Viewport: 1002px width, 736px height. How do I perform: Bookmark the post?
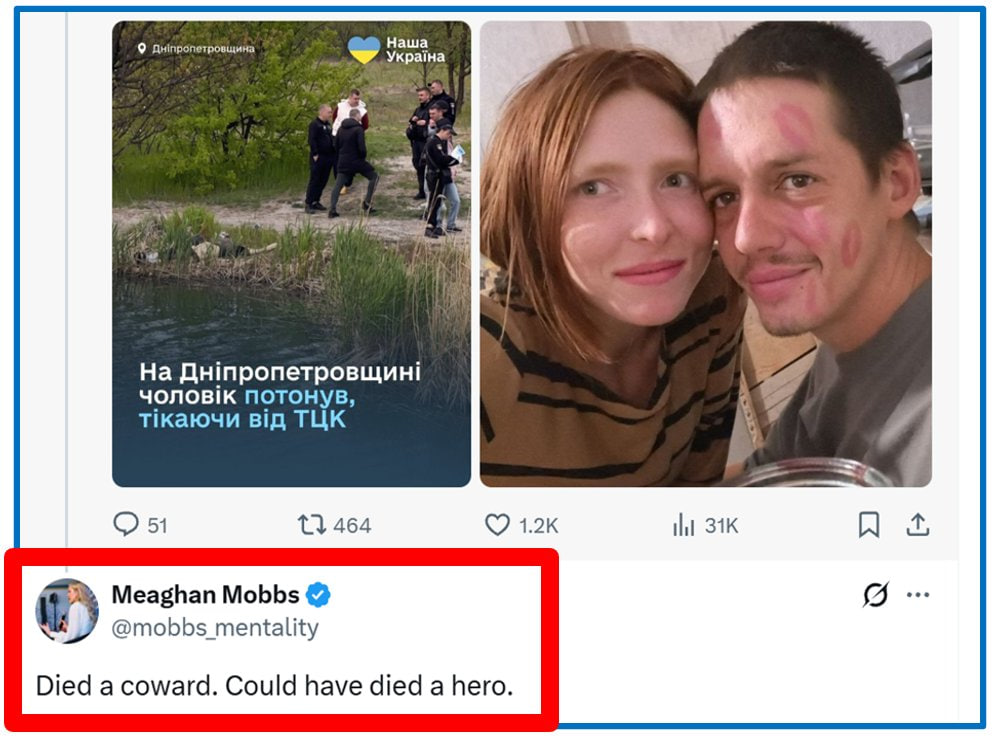(868, 525)
